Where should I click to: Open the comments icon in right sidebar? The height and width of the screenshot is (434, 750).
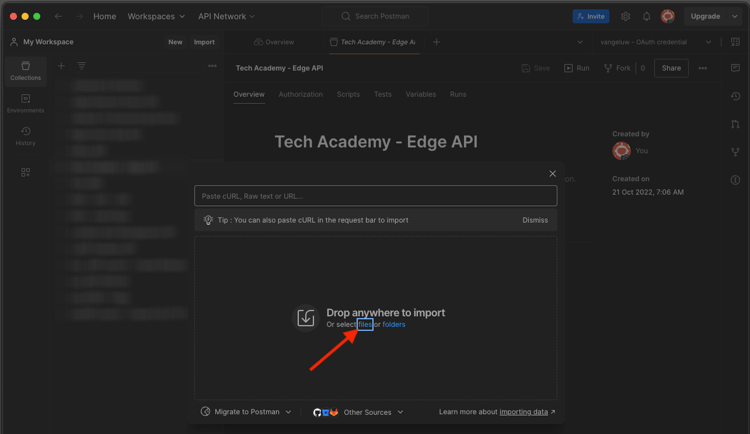pos(735,68)
